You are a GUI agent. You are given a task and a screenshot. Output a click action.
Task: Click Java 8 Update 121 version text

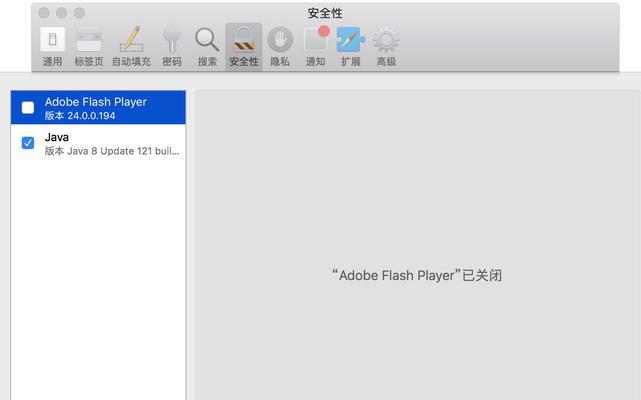pyautogui.click(x=112, y=151)
